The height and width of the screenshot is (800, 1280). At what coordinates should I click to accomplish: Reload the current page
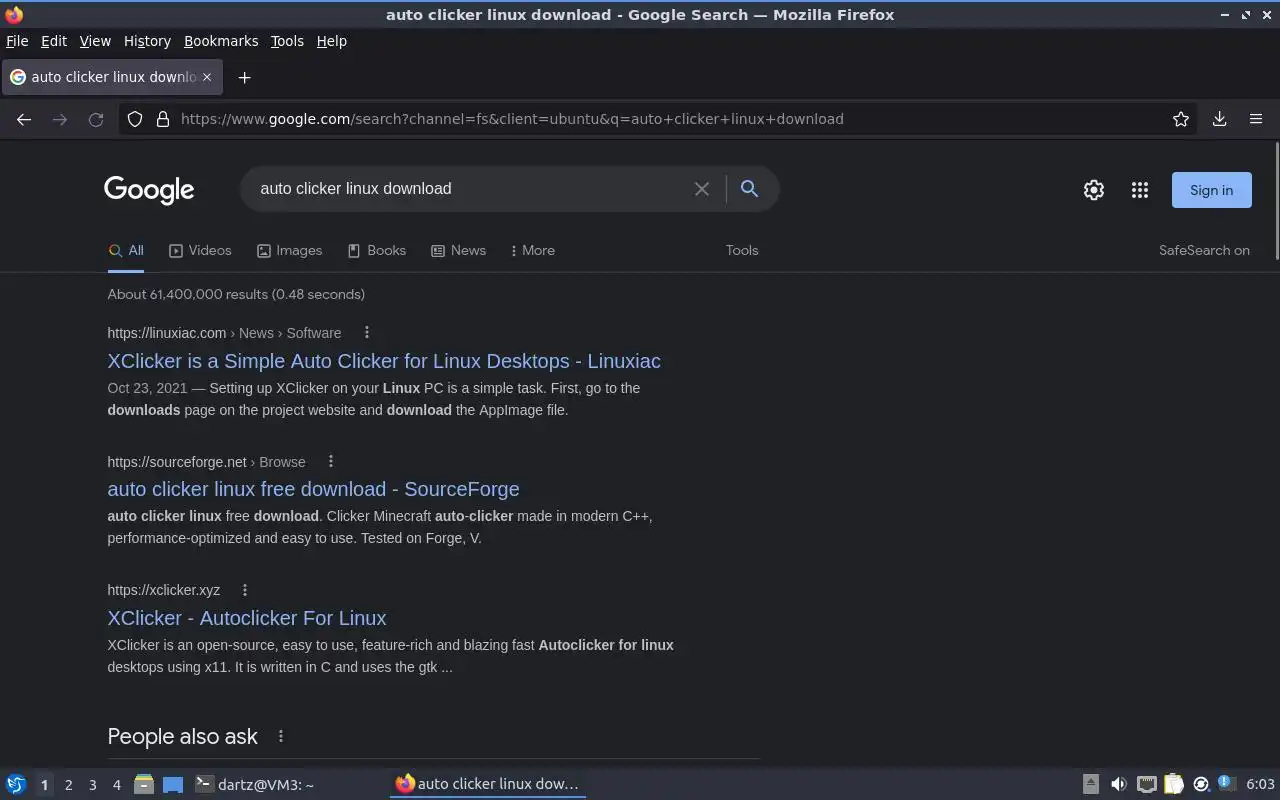click(96, 119)
